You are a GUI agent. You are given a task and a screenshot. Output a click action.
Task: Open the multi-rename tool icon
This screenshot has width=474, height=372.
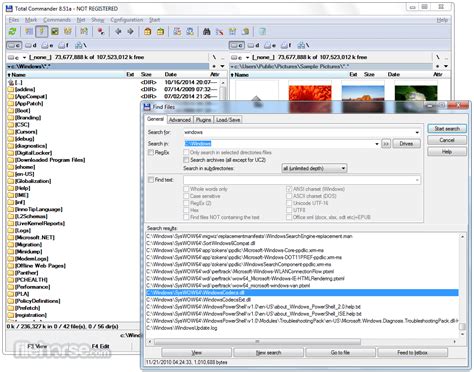[219, 32]
